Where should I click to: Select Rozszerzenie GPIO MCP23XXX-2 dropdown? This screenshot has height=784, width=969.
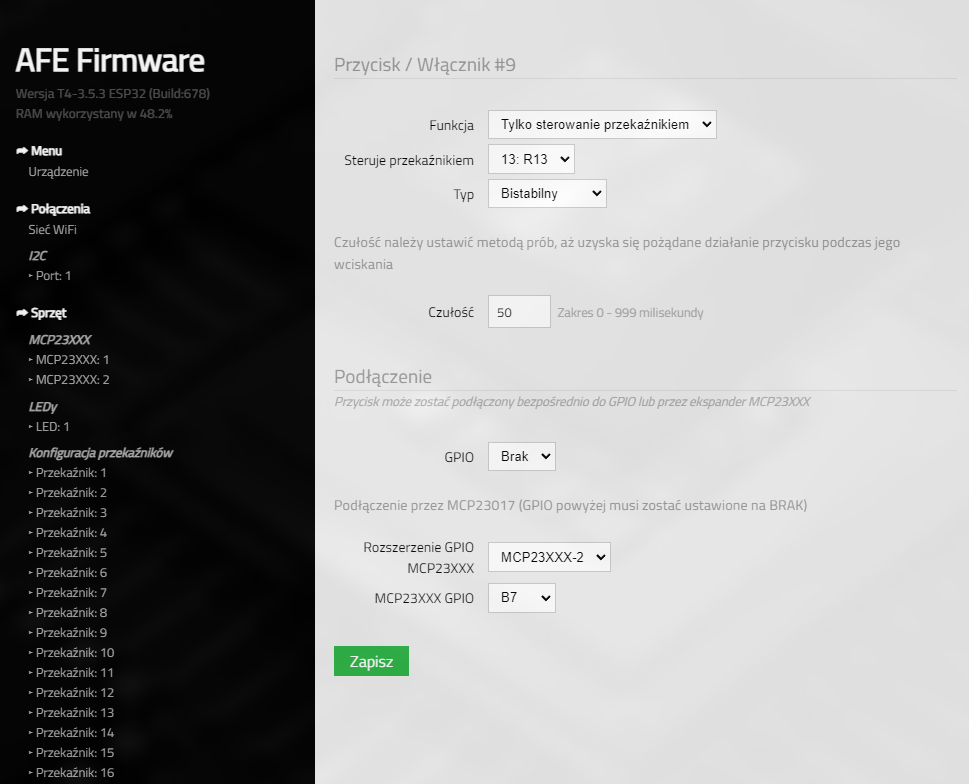pos(549,557)
